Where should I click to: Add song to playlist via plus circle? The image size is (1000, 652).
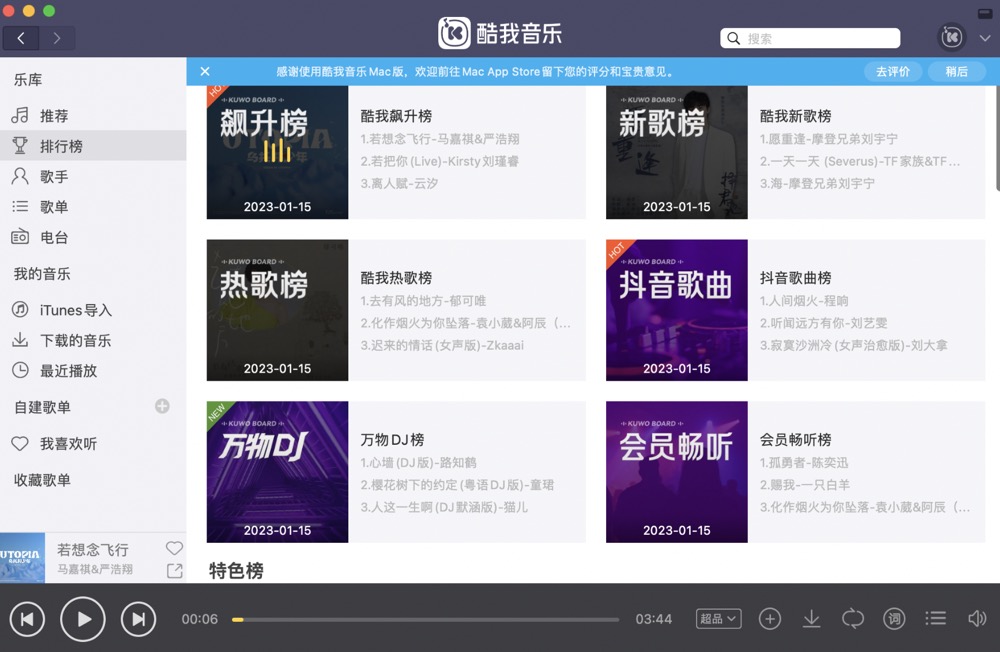point(770,618)
